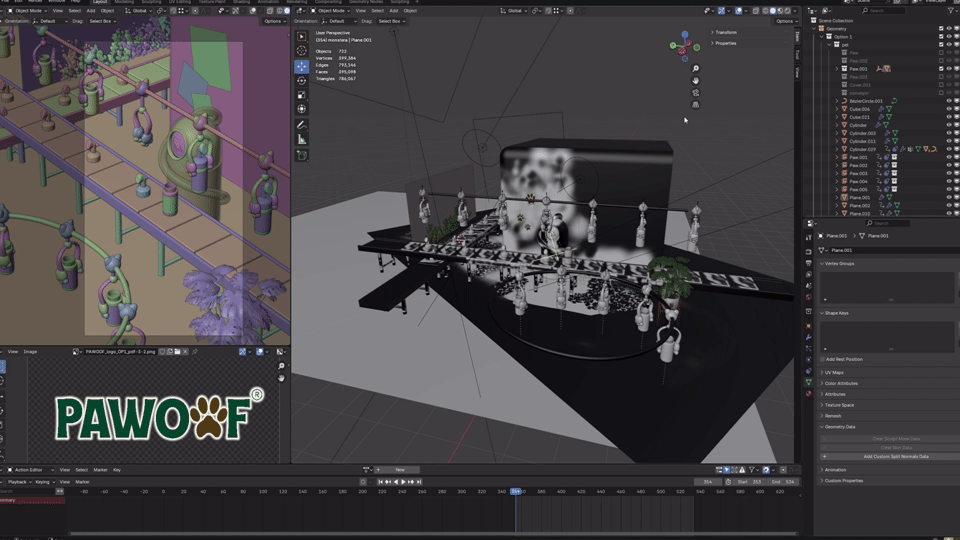960x540 pixels.
Task: Open the Object Data green triangle tab
Action: coord(809,382)
